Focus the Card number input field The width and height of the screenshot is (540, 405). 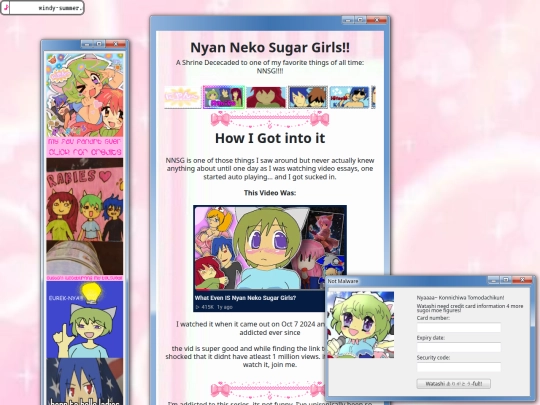click(x=459, y=328)
